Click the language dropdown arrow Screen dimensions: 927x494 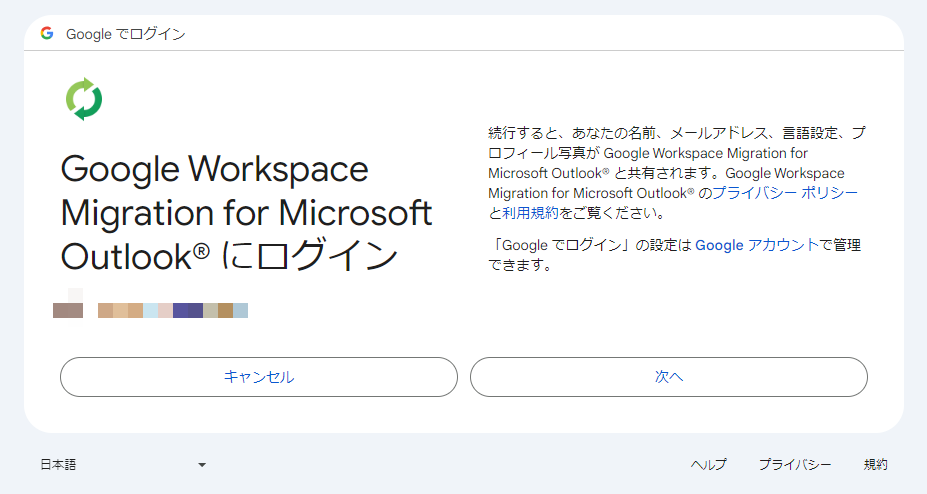pos(202,465)
